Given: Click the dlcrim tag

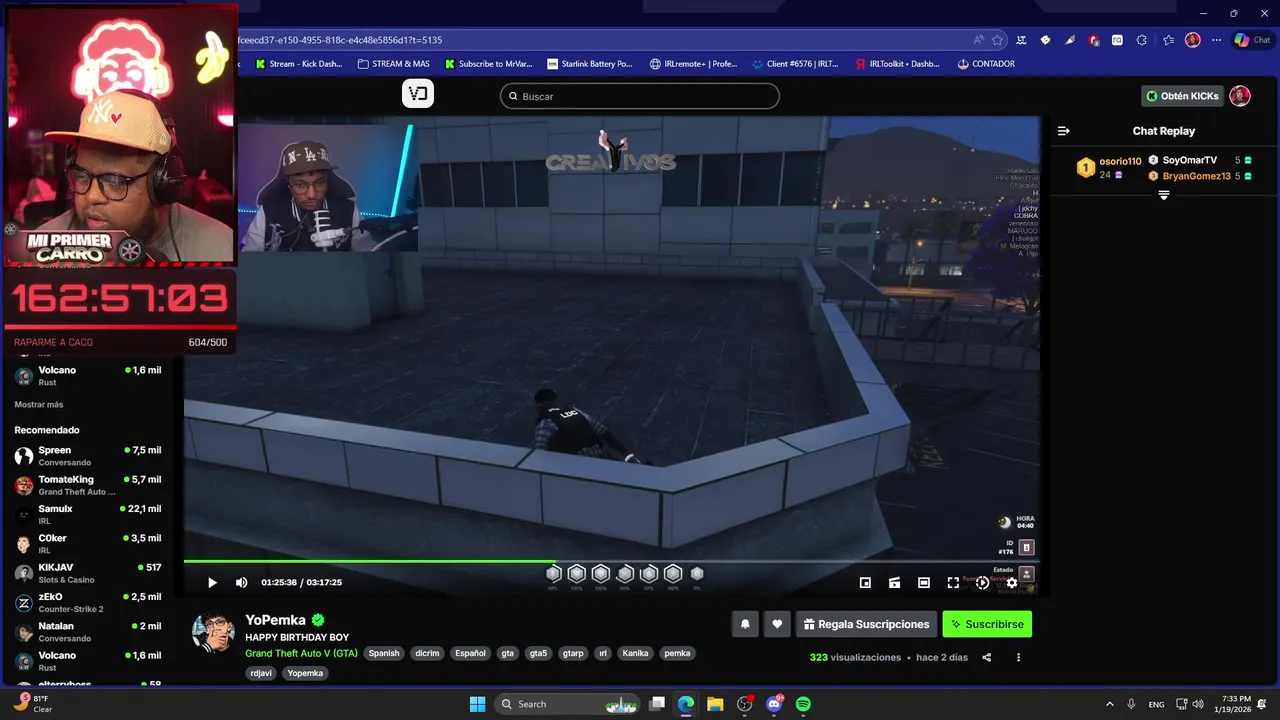Looking at the screenshot, I should (427, 653).
